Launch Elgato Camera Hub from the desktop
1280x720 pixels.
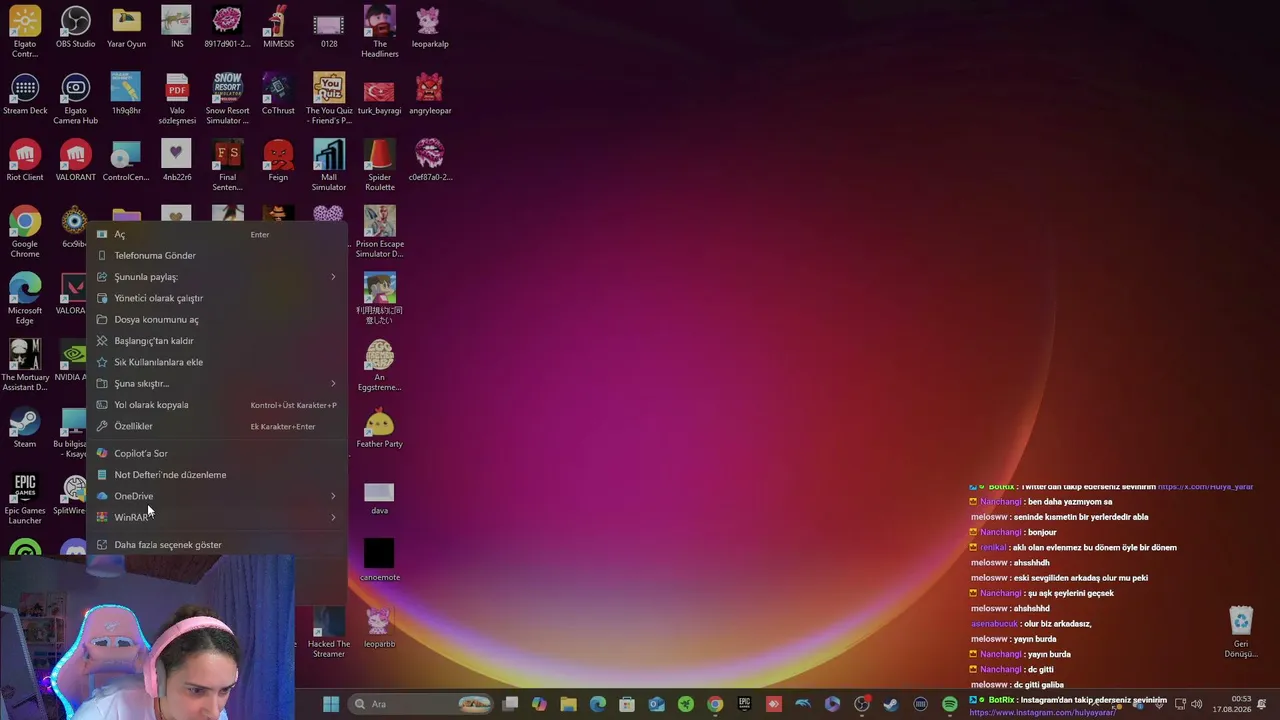click(75, 98)
